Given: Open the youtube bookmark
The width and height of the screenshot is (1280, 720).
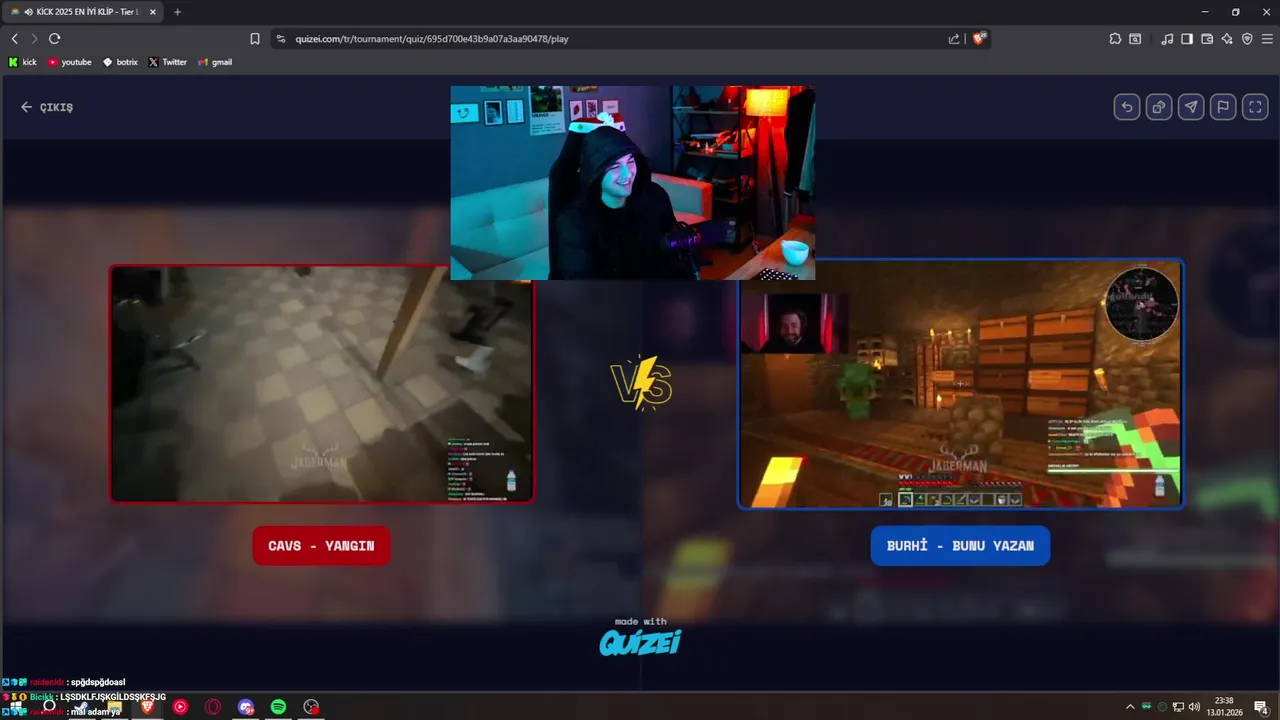Looking at the screenshot, I should [x=69, y=62].
